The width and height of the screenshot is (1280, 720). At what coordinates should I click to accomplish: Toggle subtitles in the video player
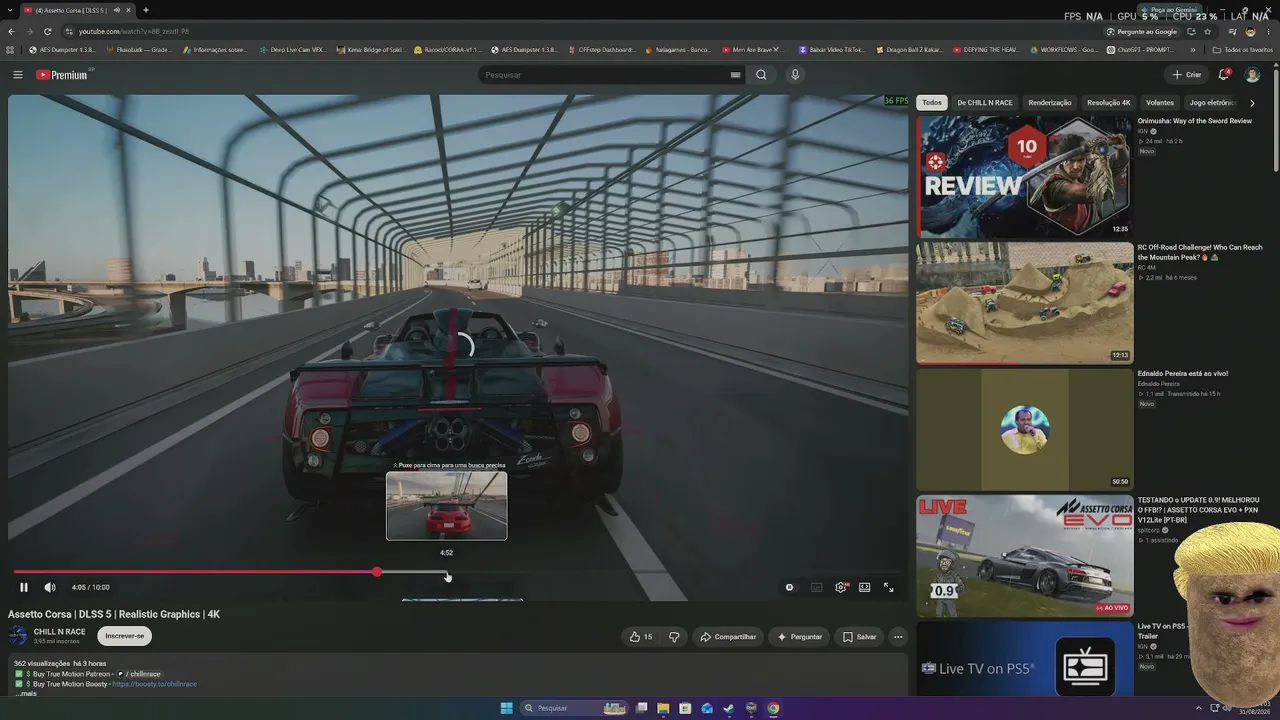(816, 587)
